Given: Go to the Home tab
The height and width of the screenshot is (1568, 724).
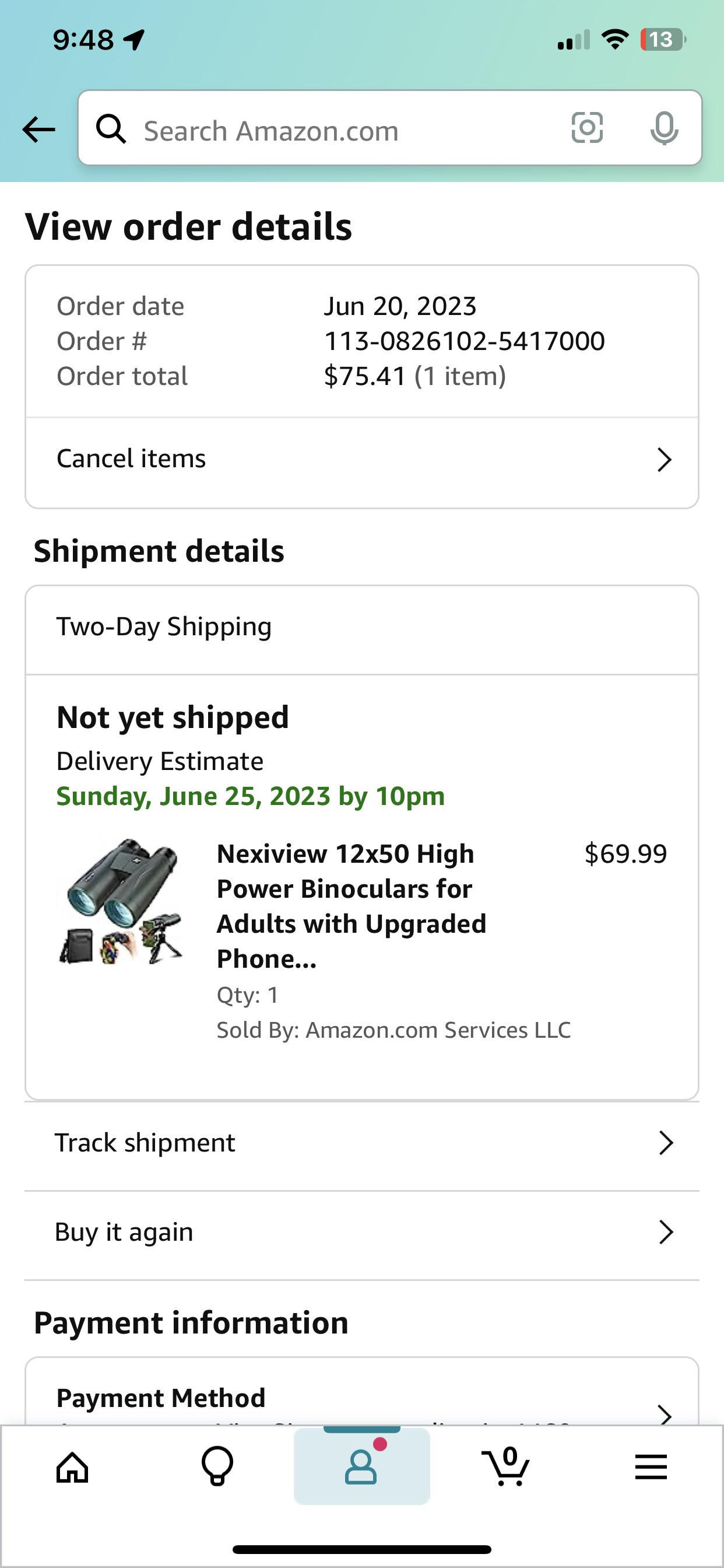Looking at the screenshot, I should pos(72,1467).
